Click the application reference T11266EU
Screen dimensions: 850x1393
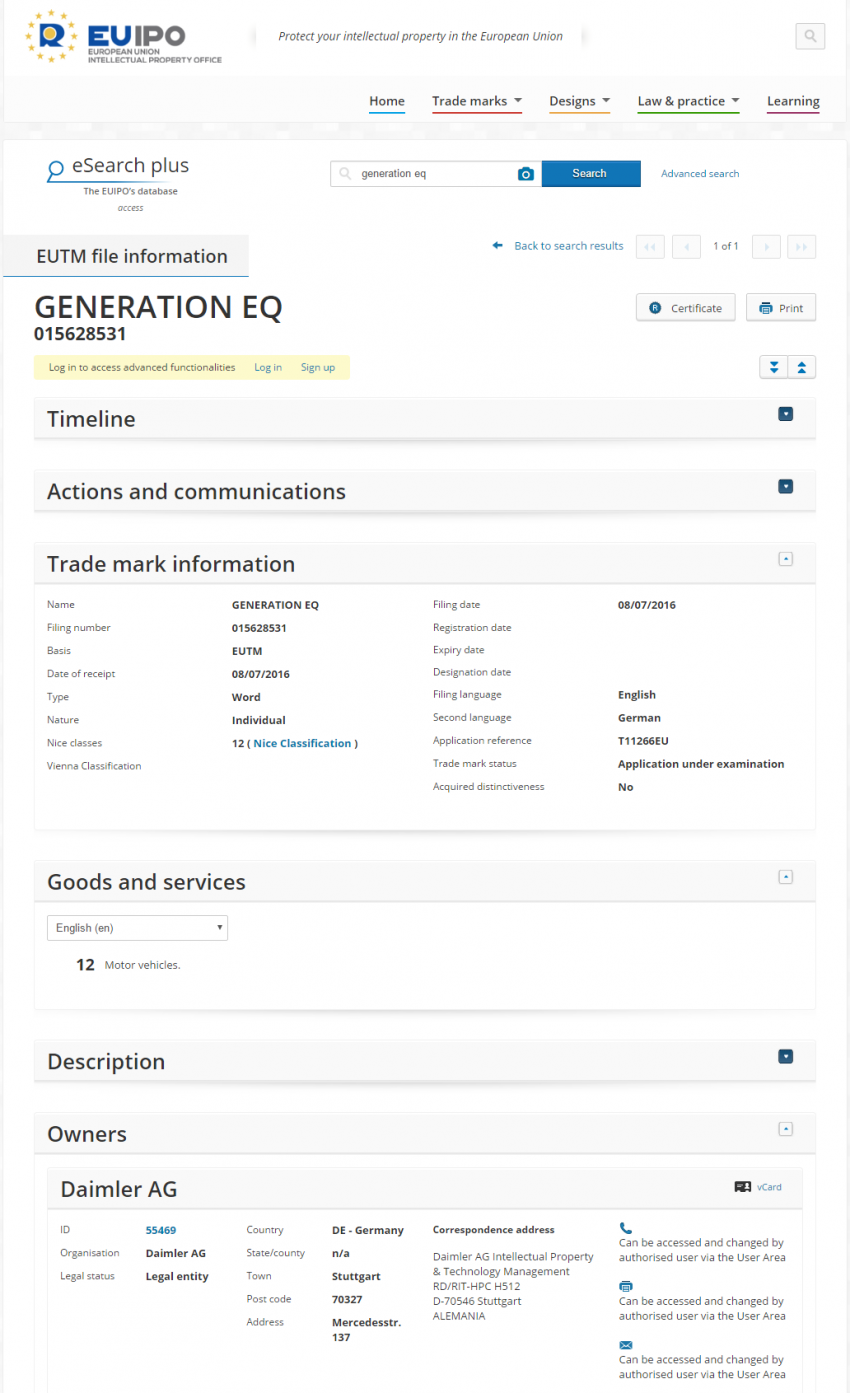click(643, 741)
